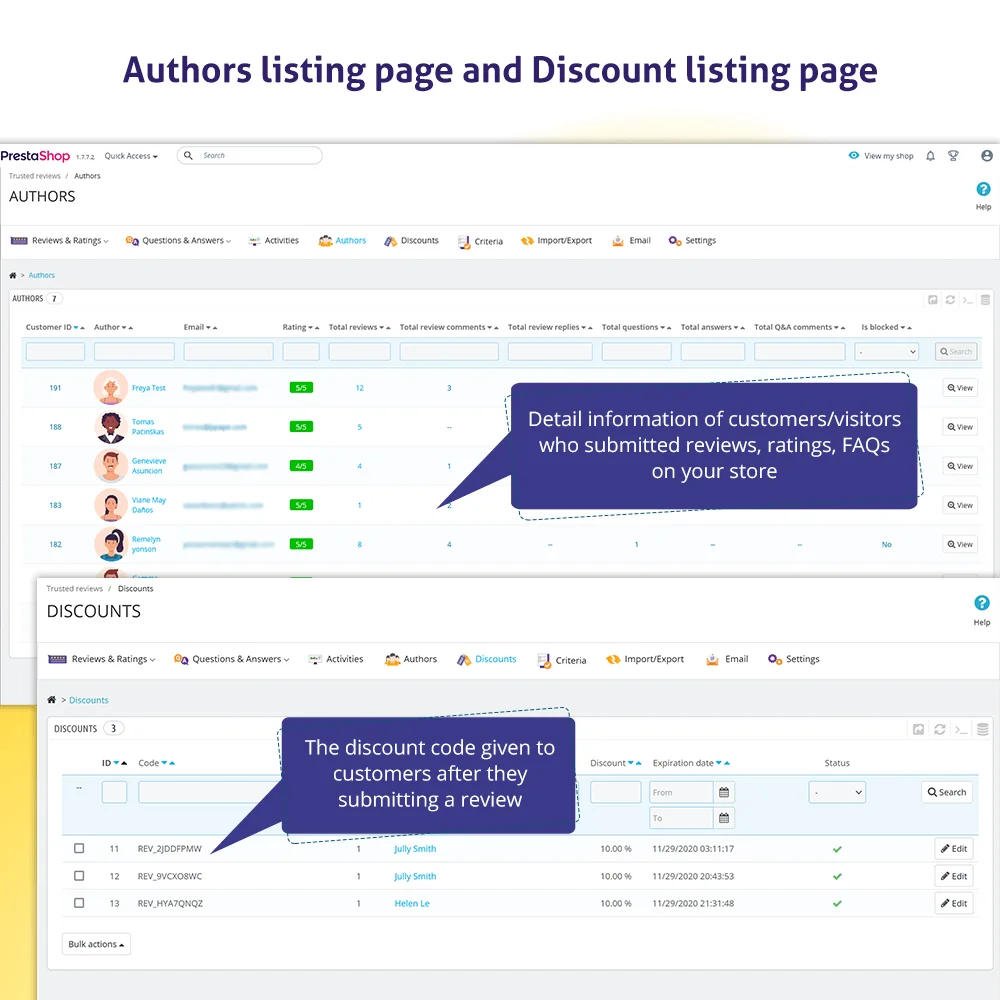Screen dimensions: 1000x1000
Task: Click the Settings tab in the module menu
Action: pos(692,240)
